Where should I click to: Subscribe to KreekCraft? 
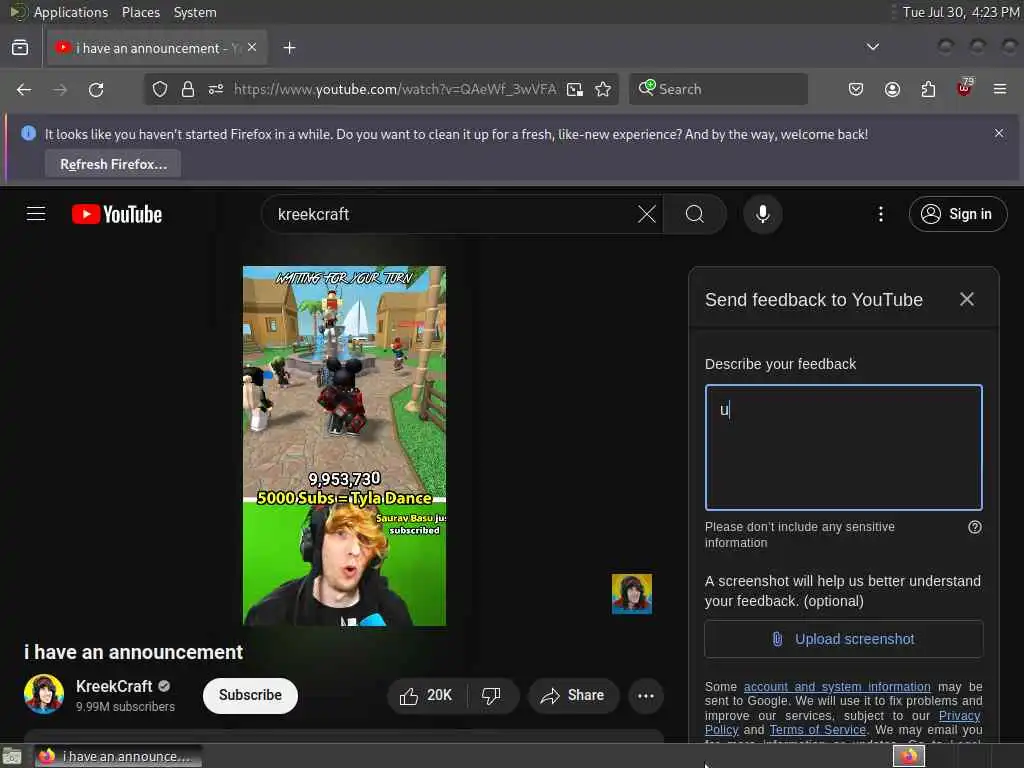[250, 696]
